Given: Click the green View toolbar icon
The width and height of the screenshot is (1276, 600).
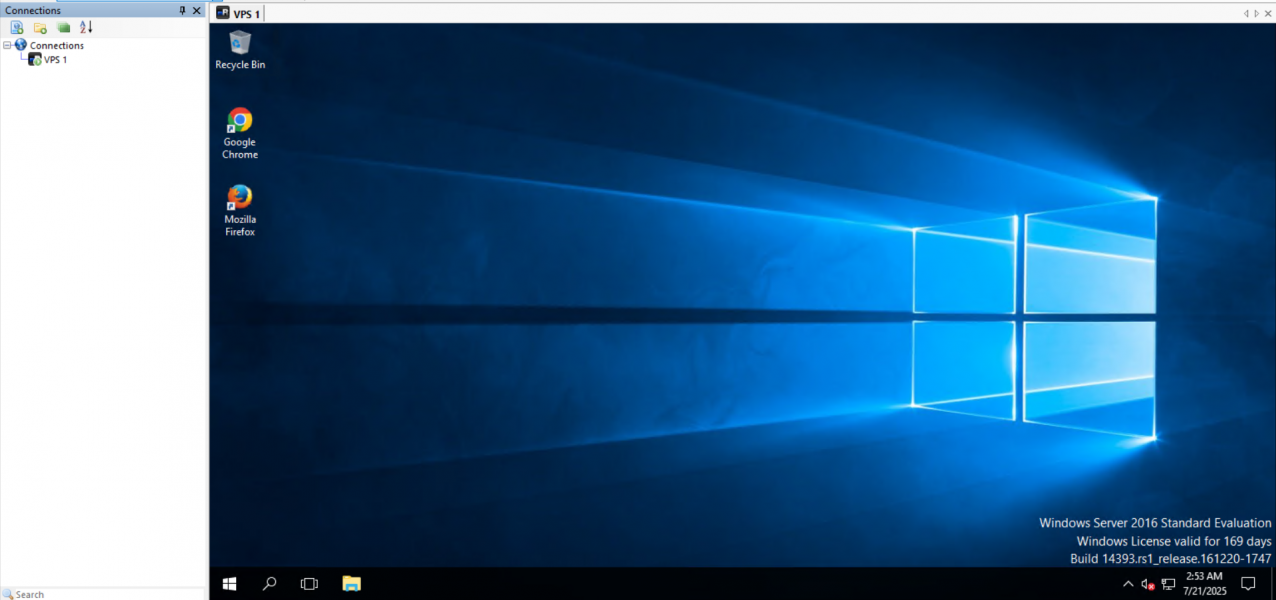Looking at the screenshot, I should pos(63,27).
